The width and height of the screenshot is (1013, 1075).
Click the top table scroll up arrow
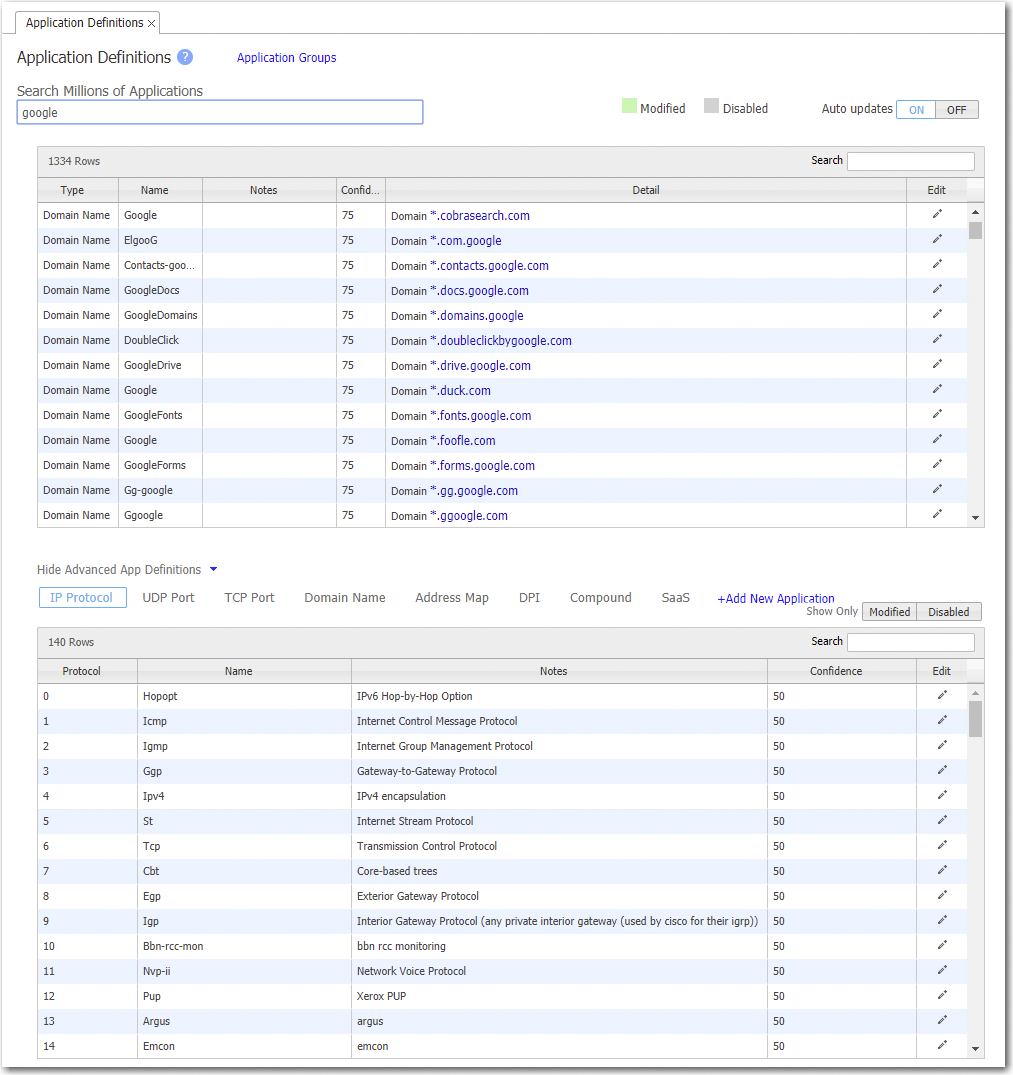[x=975, y=212]
